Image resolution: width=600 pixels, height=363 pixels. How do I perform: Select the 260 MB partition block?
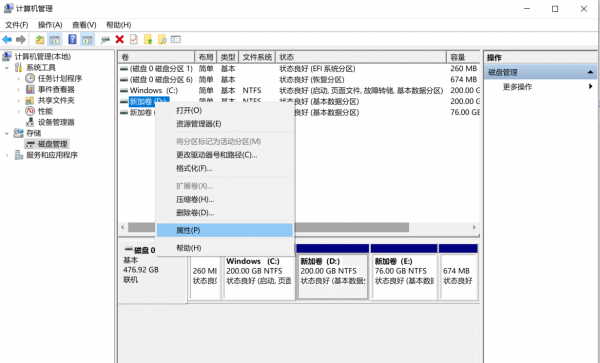205,277
